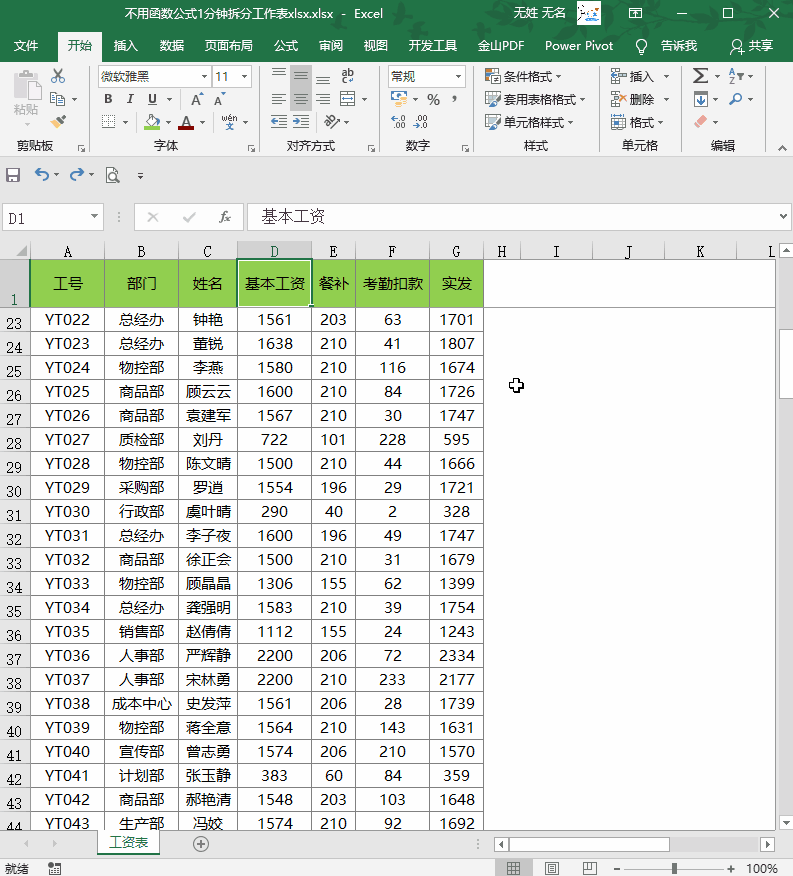The width and height of the screenshot is (793, 876).
Task: Toggle top vertical alignment
Action: coord(279,76)
